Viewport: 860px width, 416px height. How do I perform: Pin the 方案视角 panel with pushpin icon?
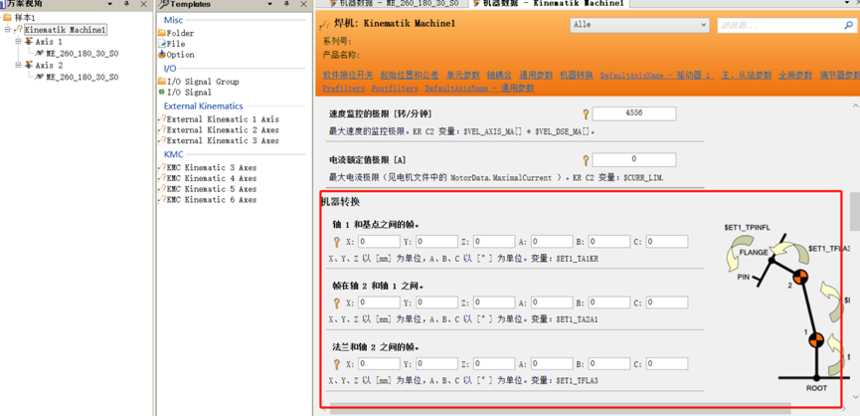tap(127, 4)
